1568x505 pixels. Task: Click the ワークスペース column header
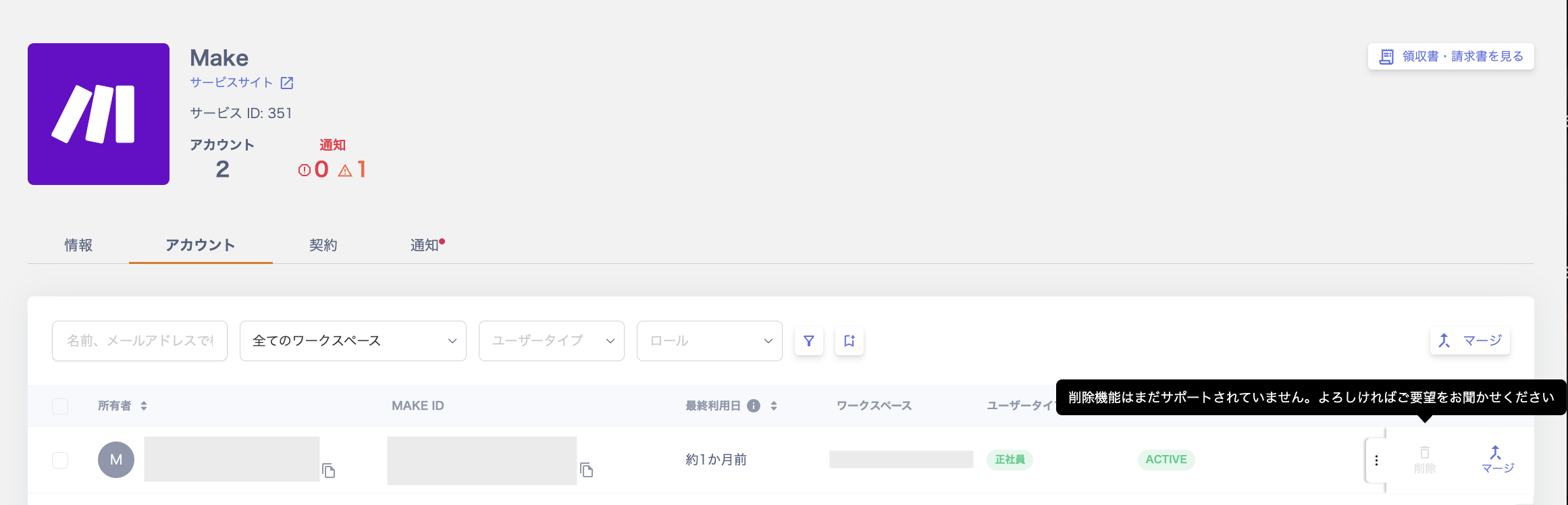[x=874, y=406]
